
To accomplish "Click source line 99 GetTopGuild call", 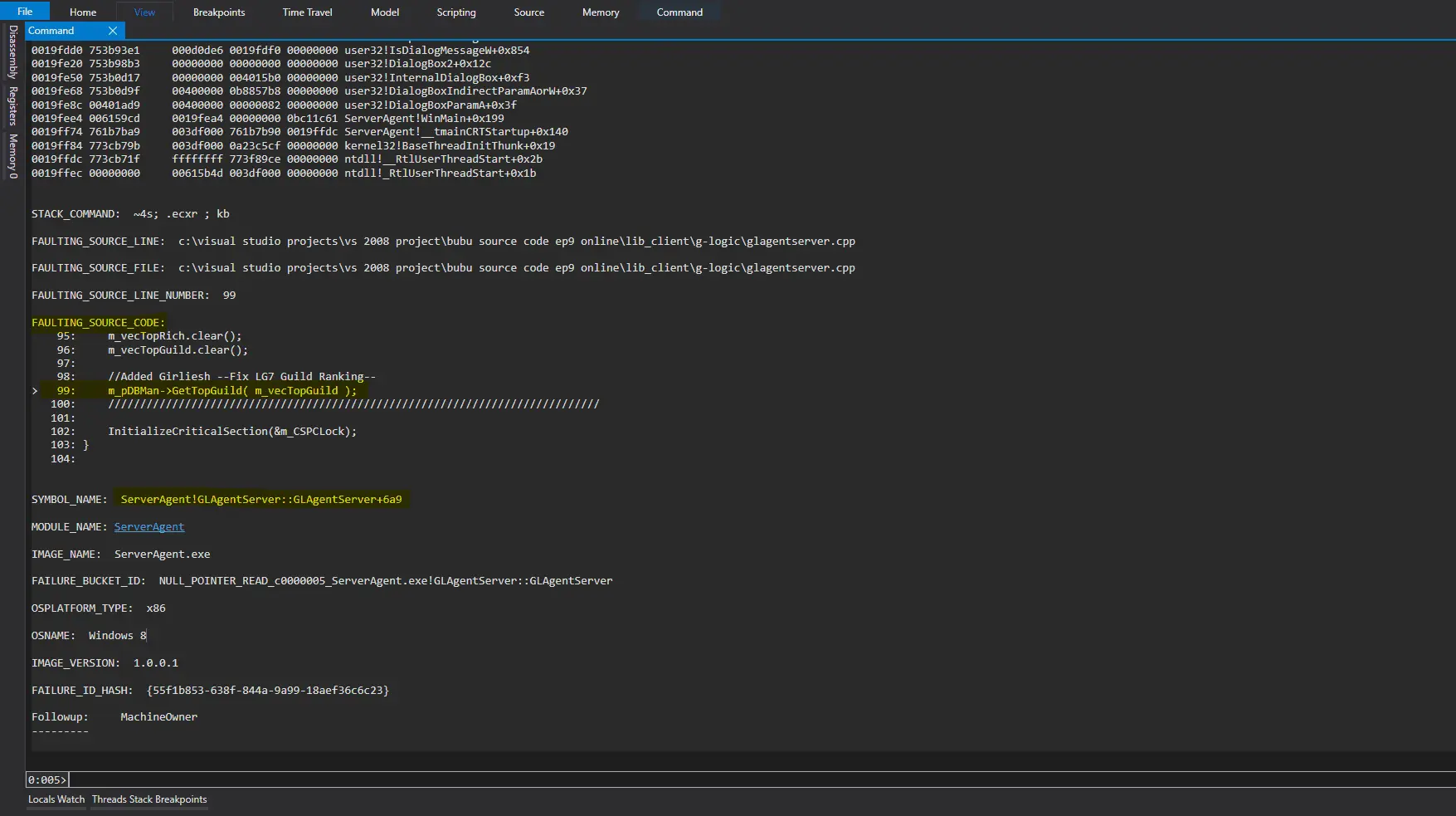I will point(232,390).
